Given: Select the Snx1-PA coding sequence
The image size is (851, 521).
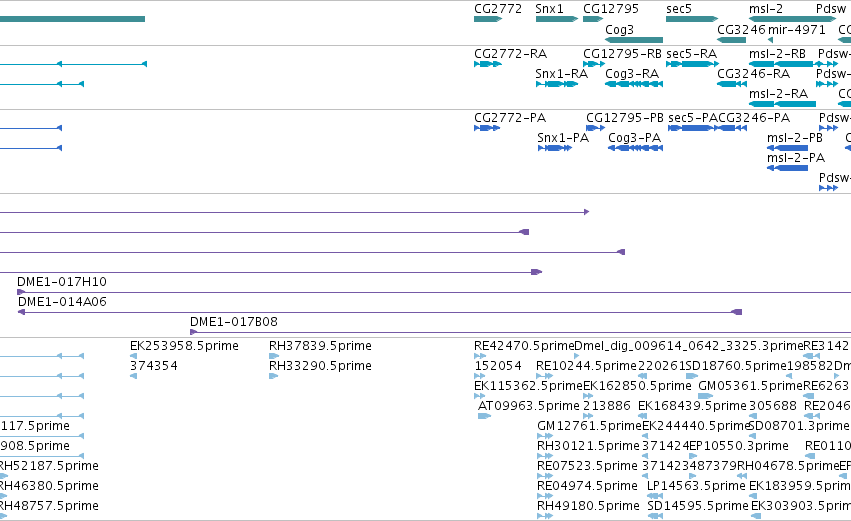Looking at the screenshot, I should click(x=555, y=148).
